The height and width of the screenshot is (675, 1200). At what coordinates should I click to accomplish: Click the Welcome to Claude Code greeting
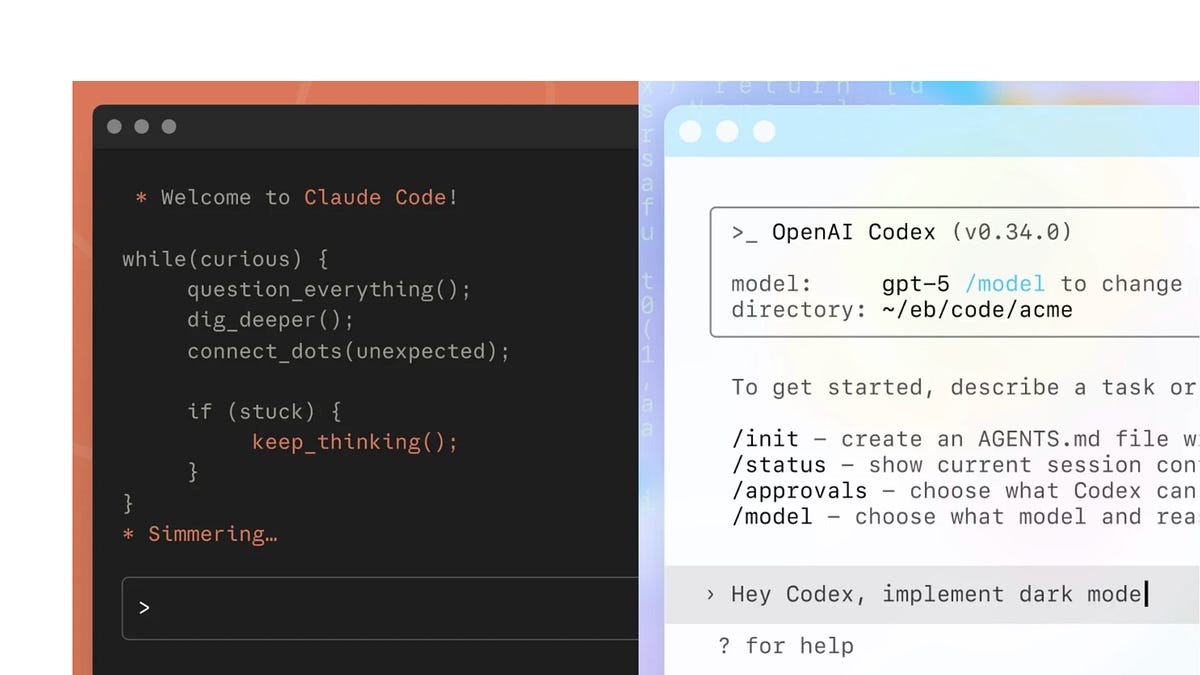300,197
